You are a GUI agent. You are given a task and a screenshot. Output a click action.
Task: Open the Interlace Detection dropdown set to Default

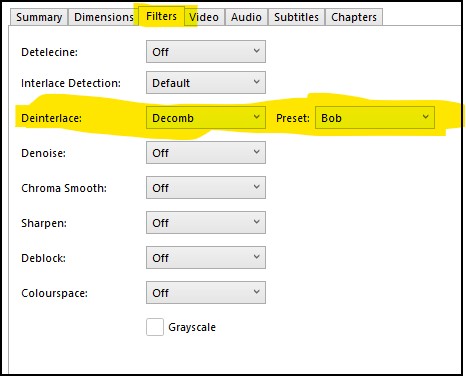(206, 83)
